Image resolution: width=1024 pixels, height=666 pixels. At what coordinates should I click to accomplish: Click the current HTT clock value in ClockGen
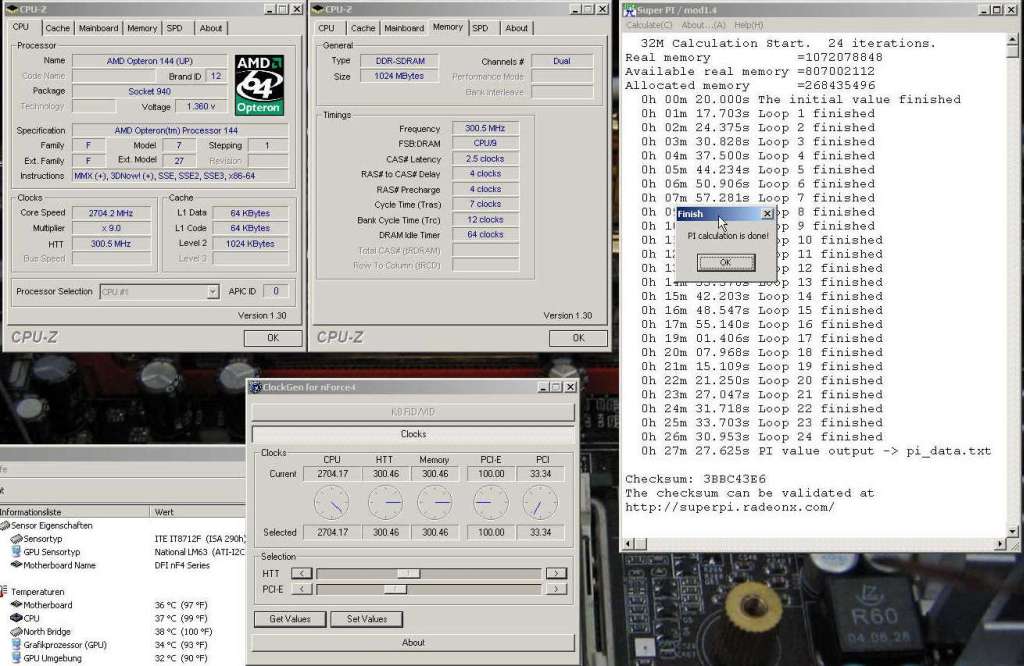click(386, 474)
